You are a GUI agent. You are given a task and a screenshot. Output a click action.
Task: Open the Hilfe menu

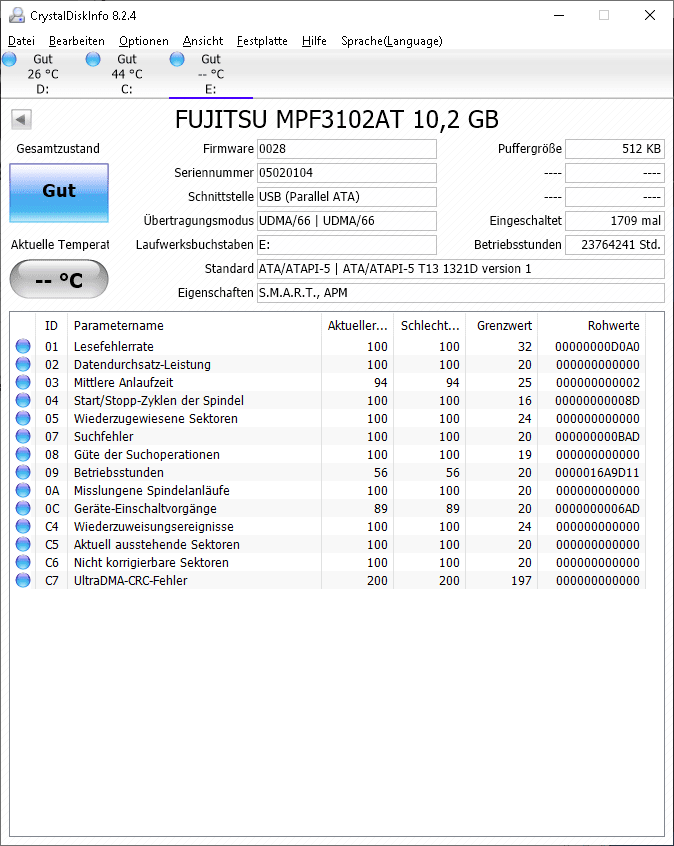click(x=315, y=41)
